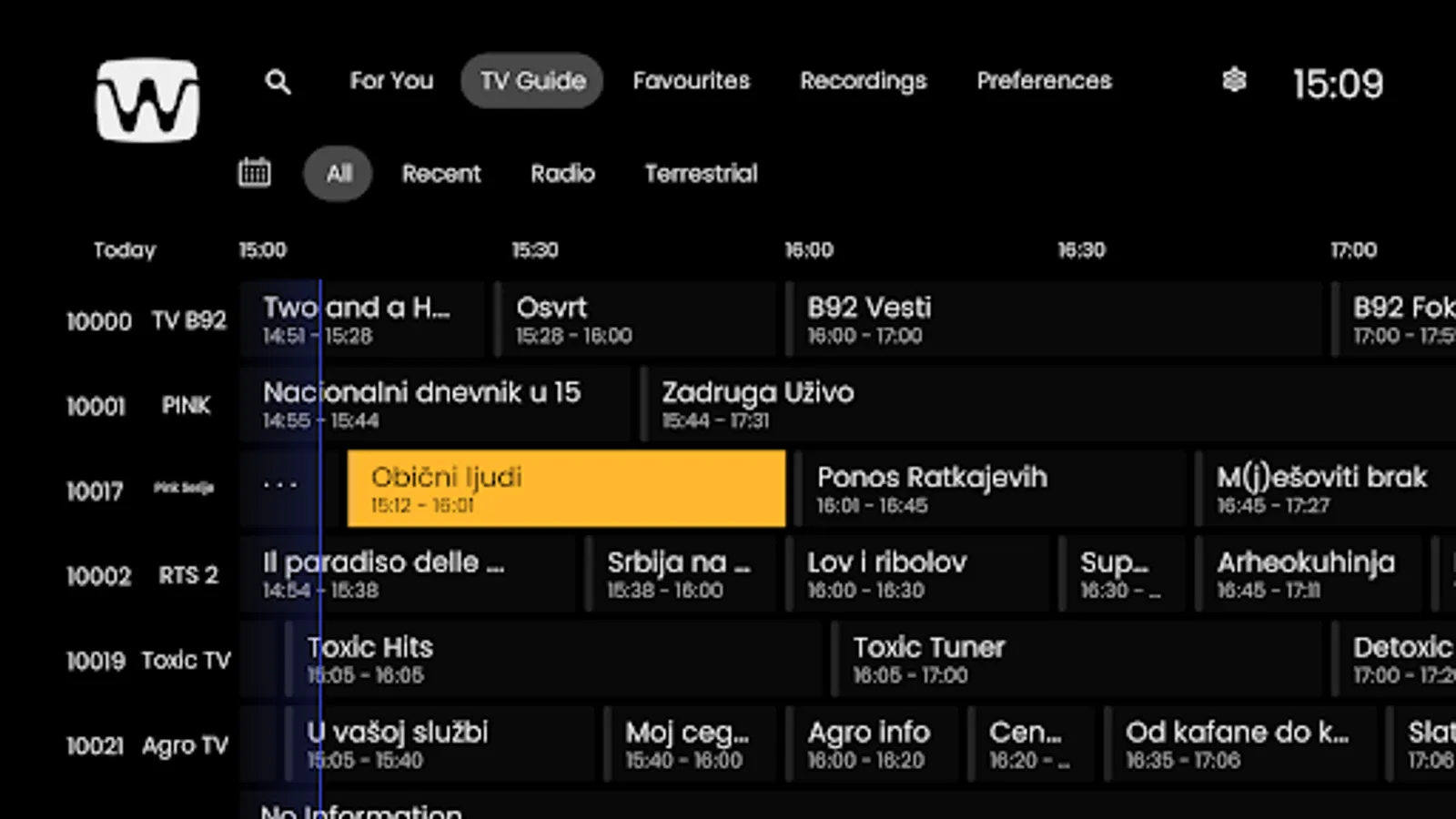1456x819 pixels.
Task: Open Preferences
Action: point(1044,81)
